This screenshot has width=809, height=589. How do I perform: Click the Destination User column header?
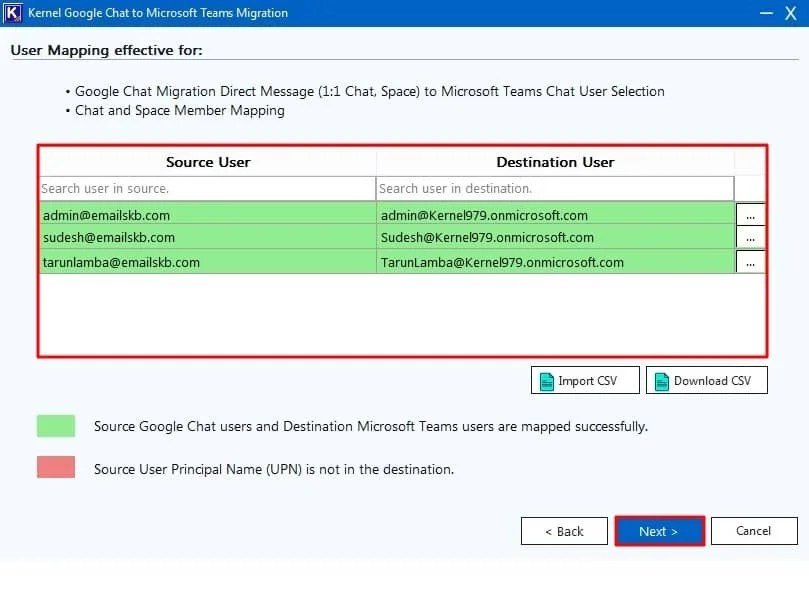(x=555, y=162)
